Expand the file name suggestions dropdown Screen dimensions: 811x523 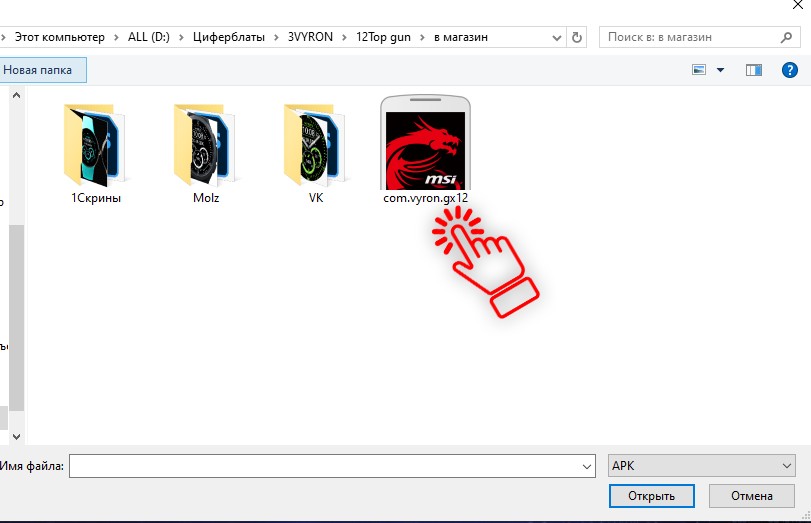586,466
